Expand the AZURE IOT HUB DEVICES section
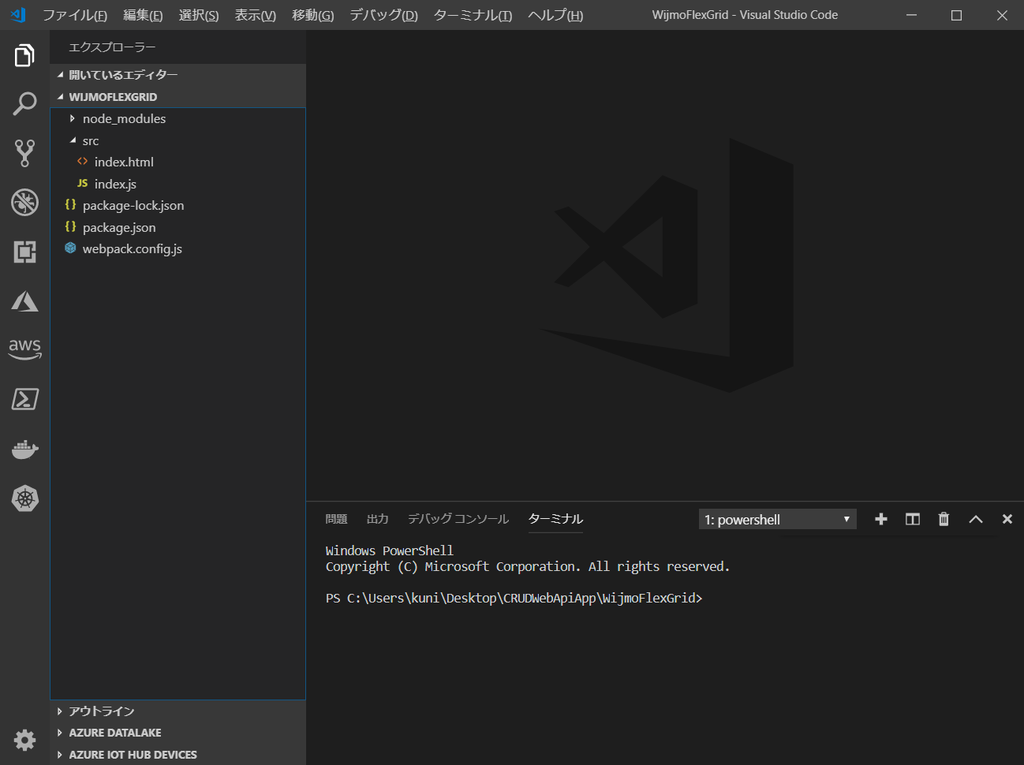Image resolution: width=1024 pixels, height=765 pixels. (x=178, y=755)
